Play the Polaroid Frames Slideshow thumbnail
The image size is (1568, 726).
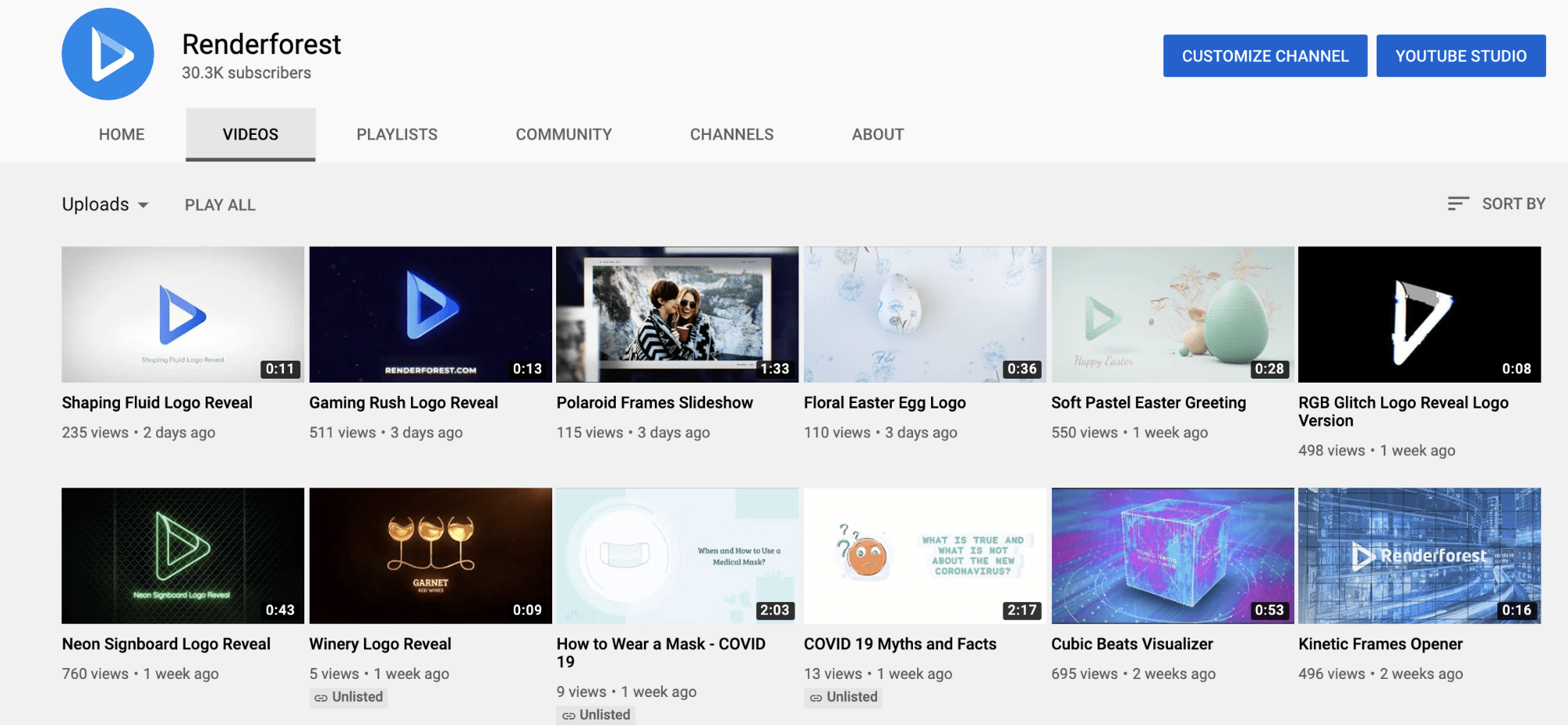pos(678,314)
